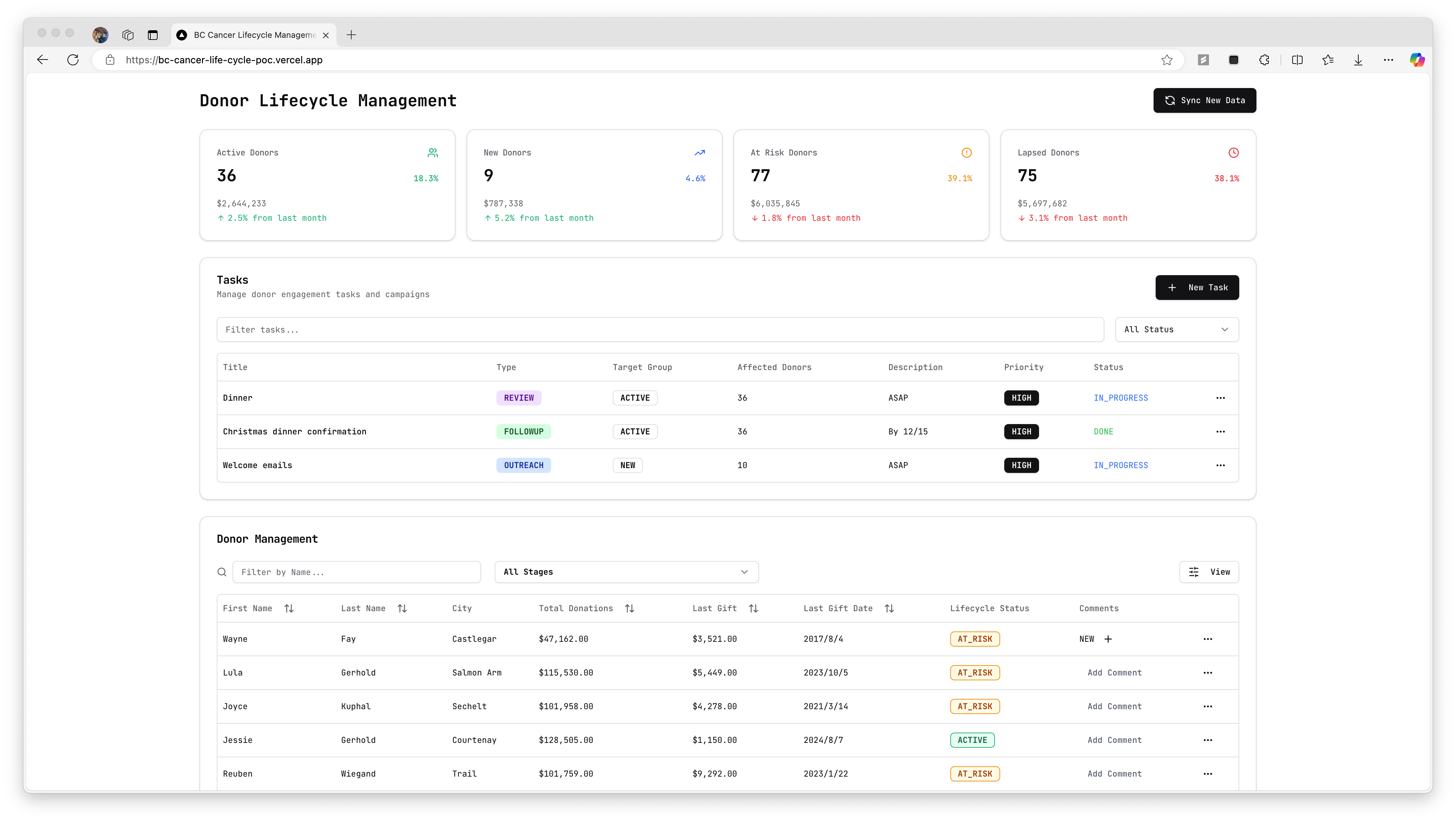Click the Lapsed Donors amount $5,697,682
Image resolution: width=1456 pixels, height=822 pixels.
point(1042,203)
